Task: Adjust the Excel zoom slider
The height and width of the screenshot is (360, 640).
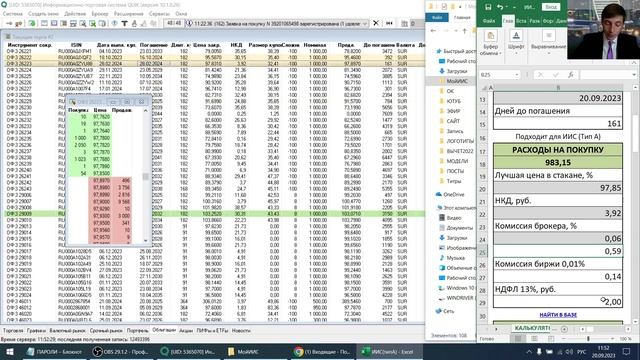Action: 588,339
